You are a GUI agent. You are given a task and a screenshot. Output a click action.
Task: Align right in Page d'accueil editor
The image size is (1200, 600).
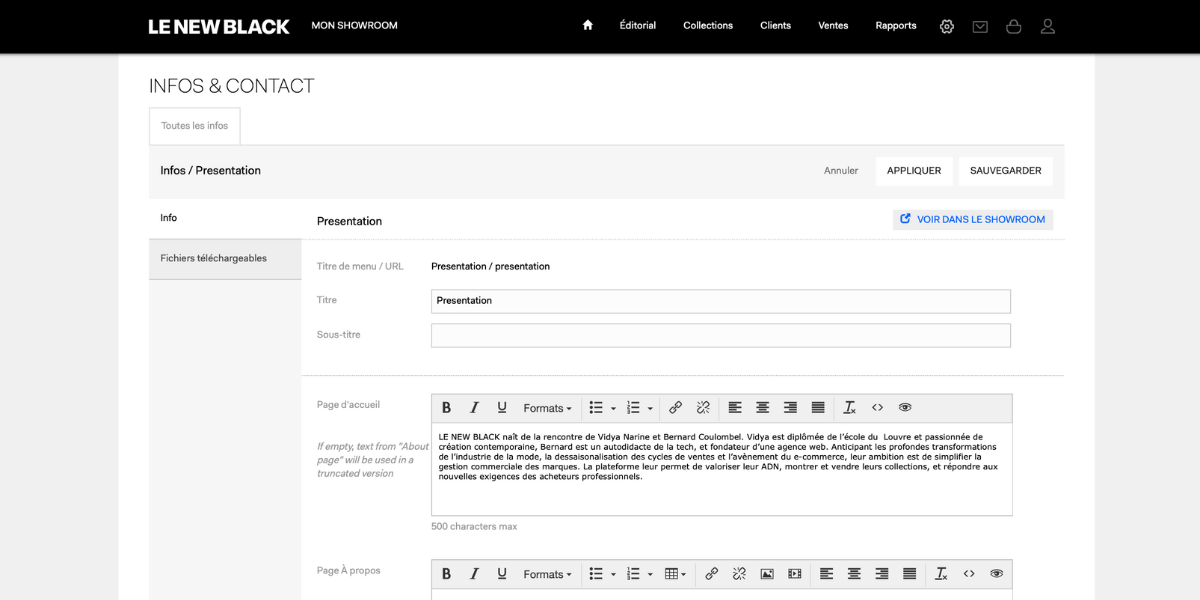(790, 408)
